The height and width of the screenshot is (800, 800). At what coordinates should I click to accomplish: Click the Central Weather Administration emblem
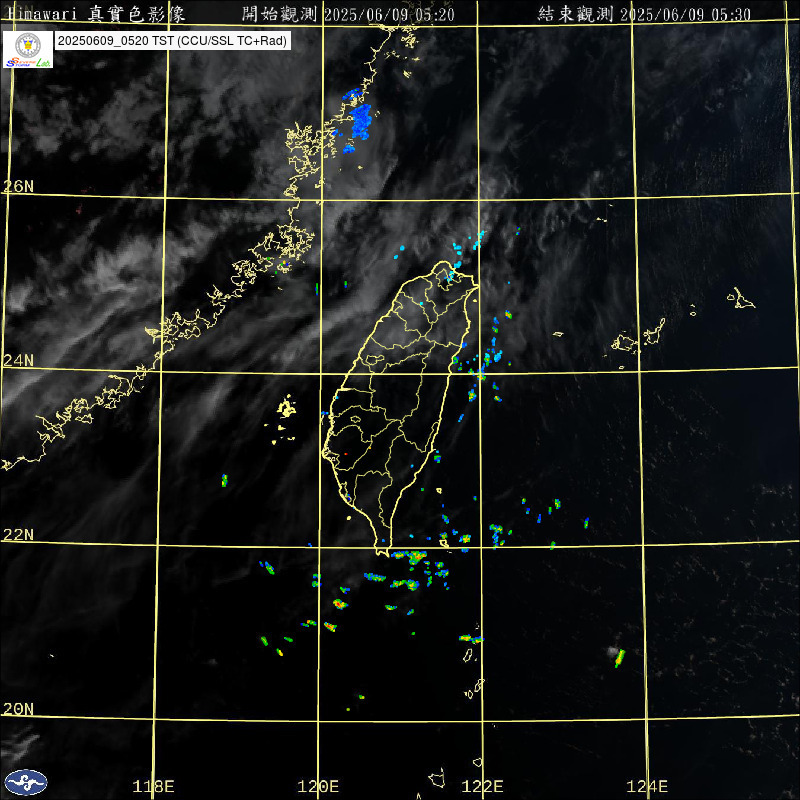click(x=26, y=783)
